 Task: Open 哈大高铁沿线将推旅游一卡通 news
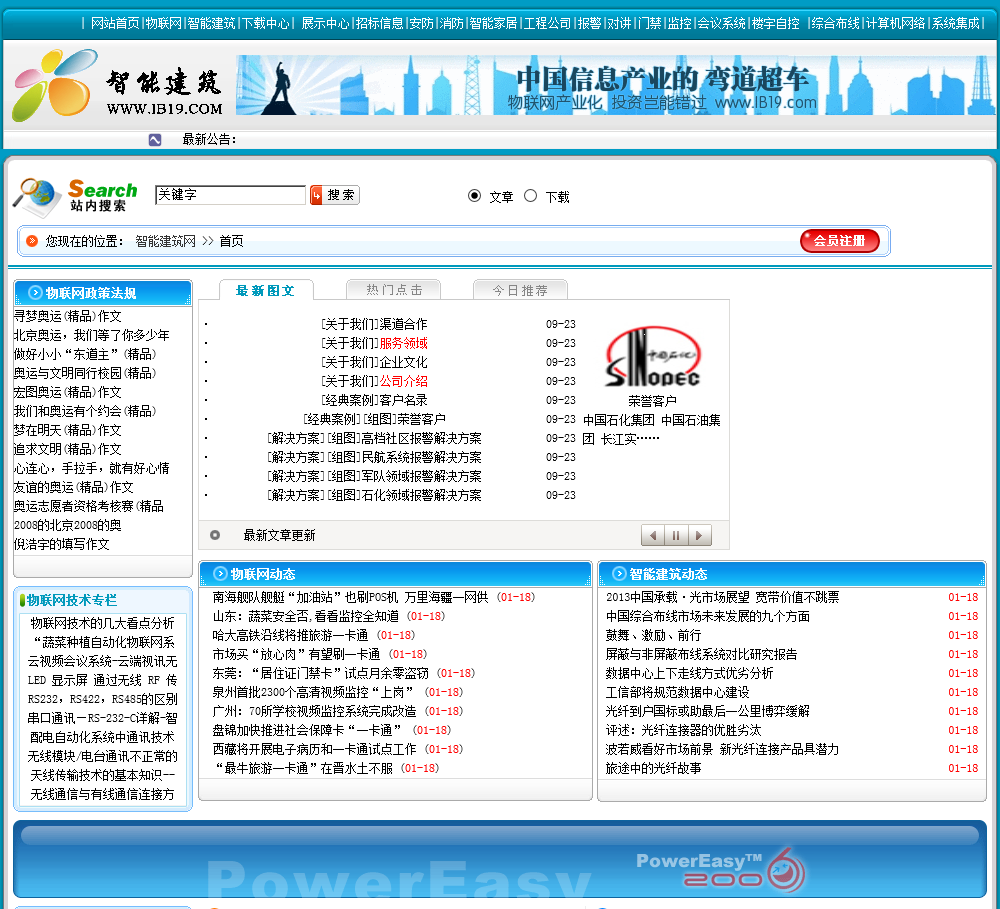coord(290,635)
